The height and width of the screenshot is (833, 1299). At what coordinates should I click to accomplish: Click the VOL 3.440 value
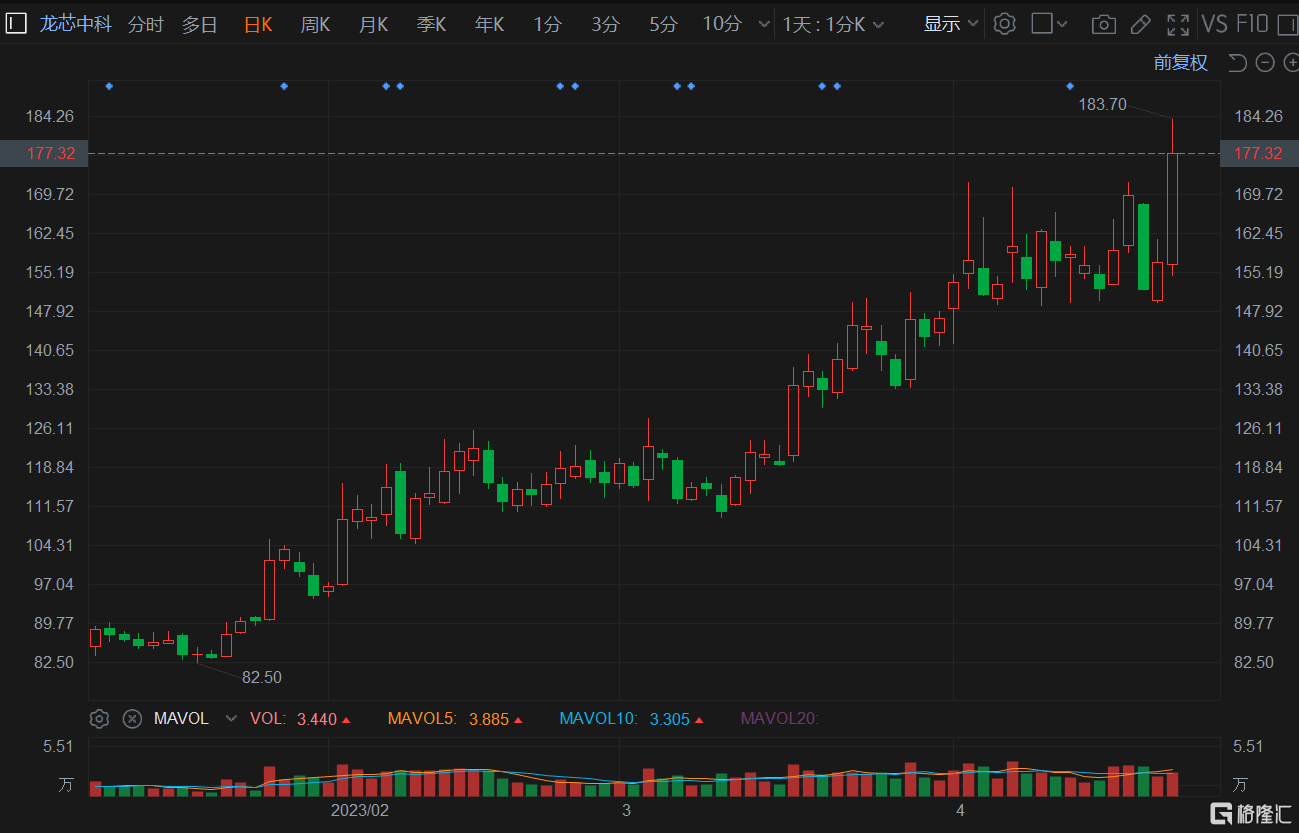click(317, 718)
